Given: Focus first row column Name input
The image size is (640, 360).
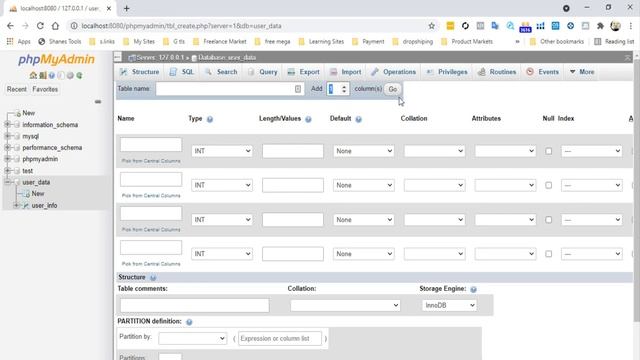Looking at the screenshot, I should (151, 144).
